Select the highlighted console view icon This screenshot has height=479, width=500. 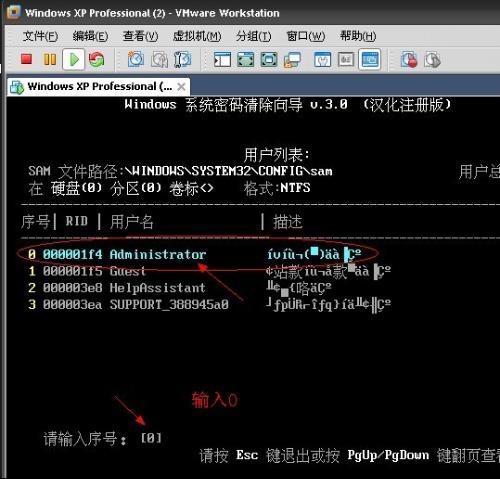pos(370,60)
